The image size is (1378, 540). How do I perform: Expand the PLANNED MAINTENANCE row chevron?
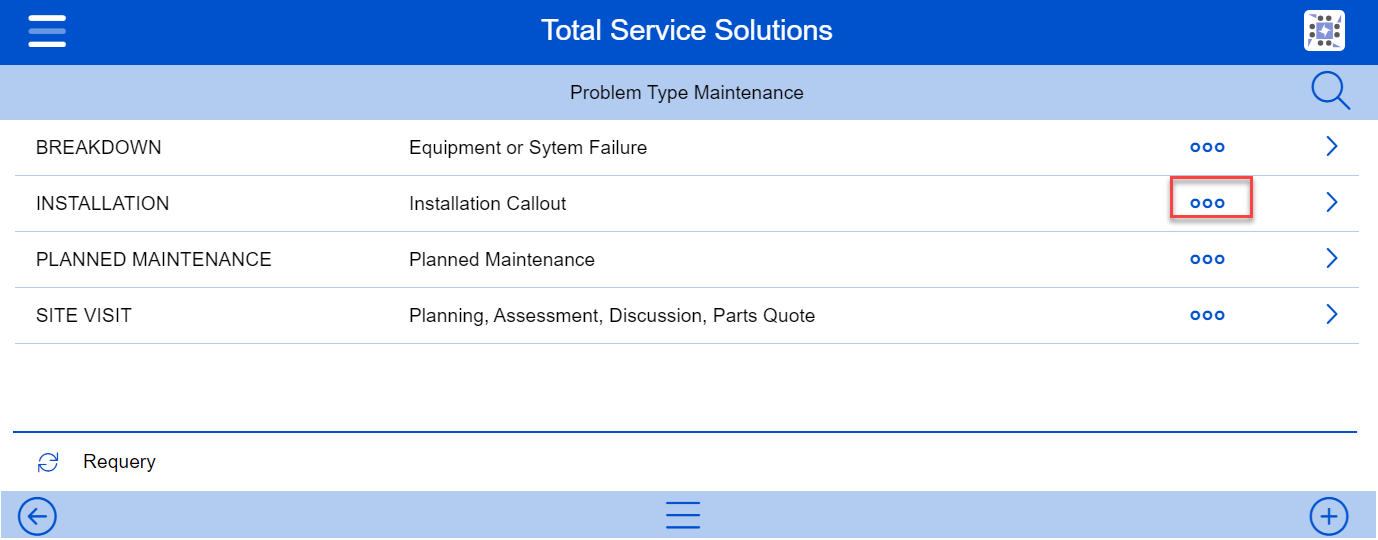click(x=1331, y=259)
